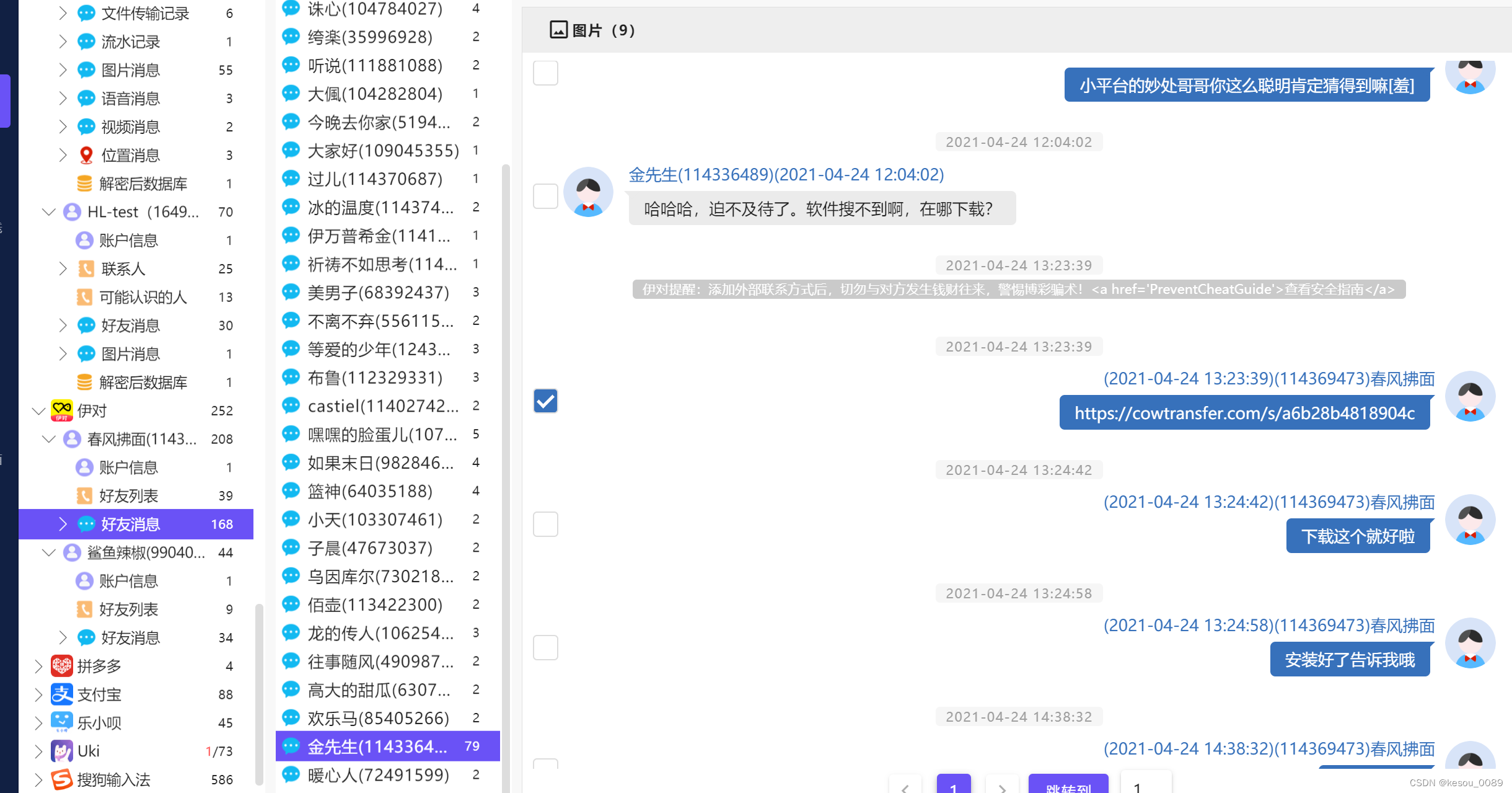Select the 好友列表 item with count 39

[129, 496]
